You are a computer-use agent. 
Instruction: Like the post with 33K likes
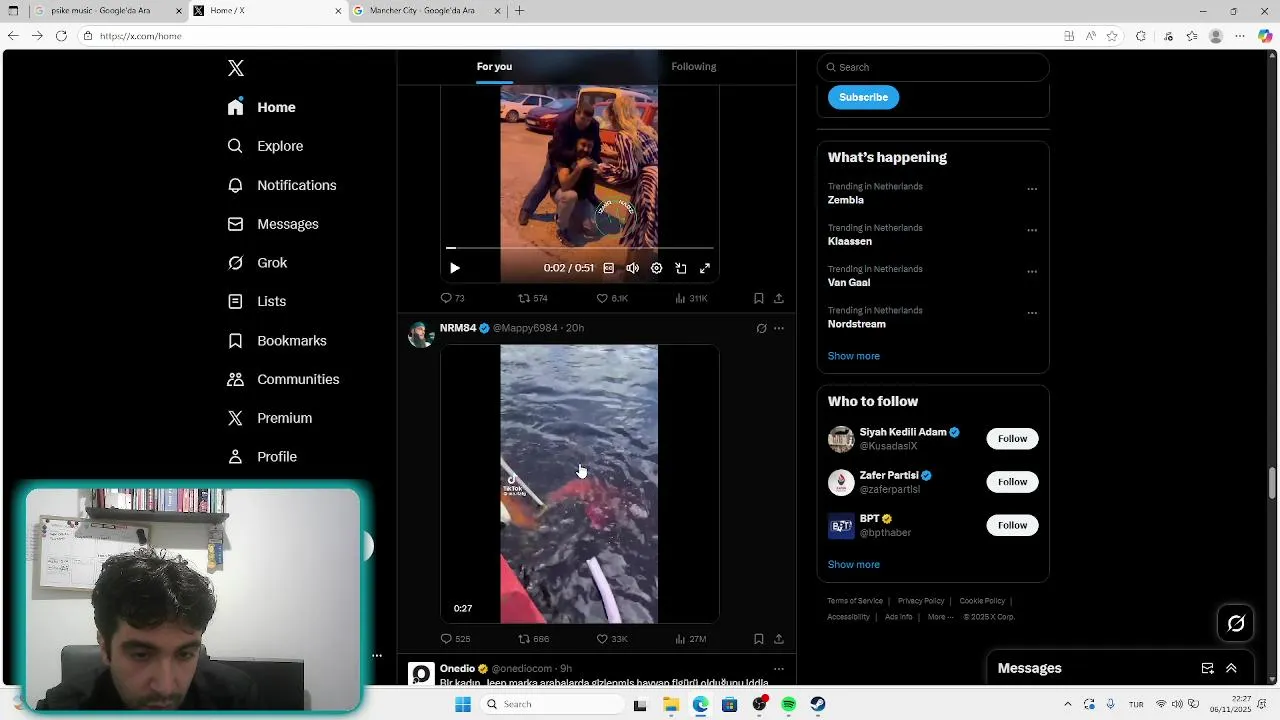click(x=612, y=639)
